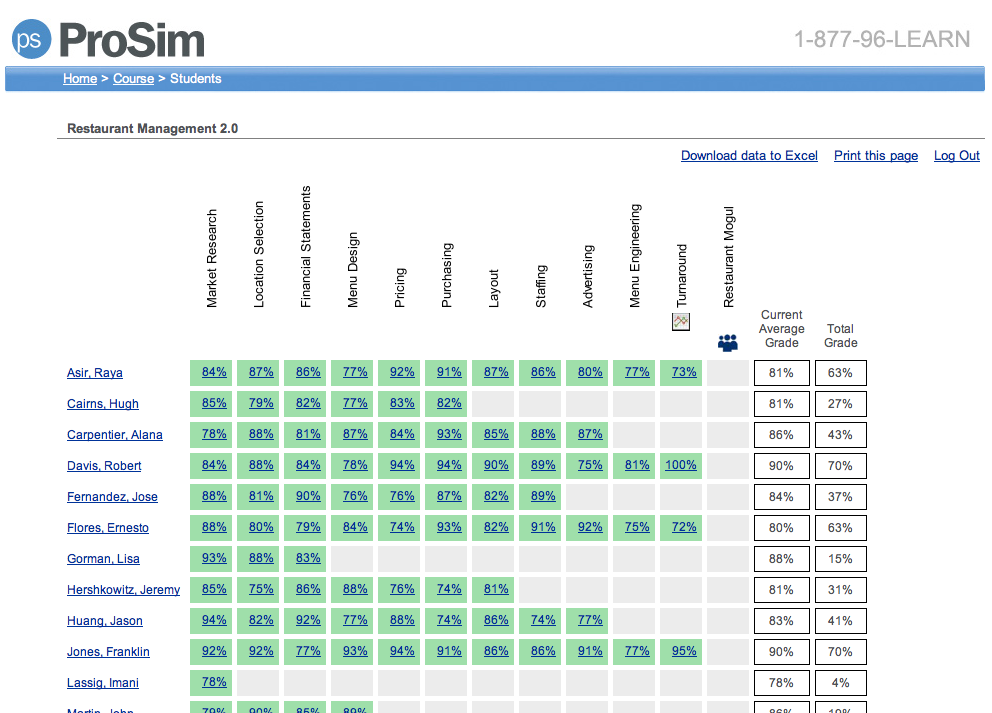Open the Turnaround chart icon

[x=681, y=322]
